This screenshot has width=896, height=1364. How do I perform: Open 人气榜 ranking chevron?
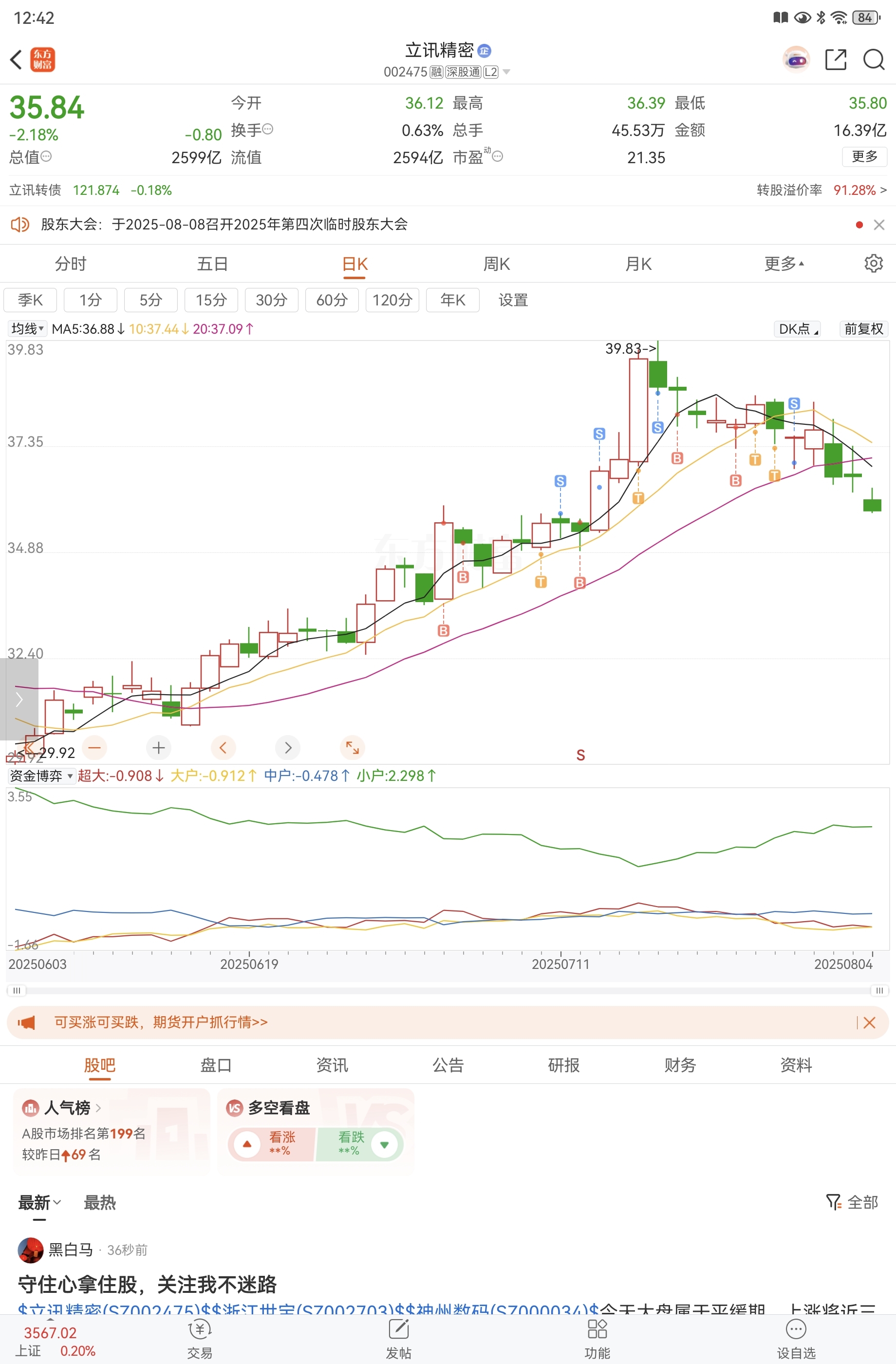[98, 1108]
